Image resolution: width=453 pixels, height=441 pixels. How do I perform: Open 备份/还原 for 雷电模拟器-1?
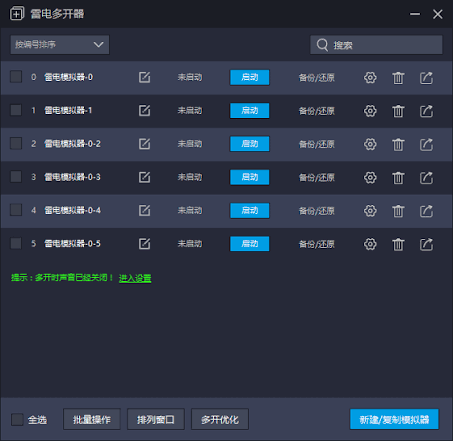pos(317,111)
